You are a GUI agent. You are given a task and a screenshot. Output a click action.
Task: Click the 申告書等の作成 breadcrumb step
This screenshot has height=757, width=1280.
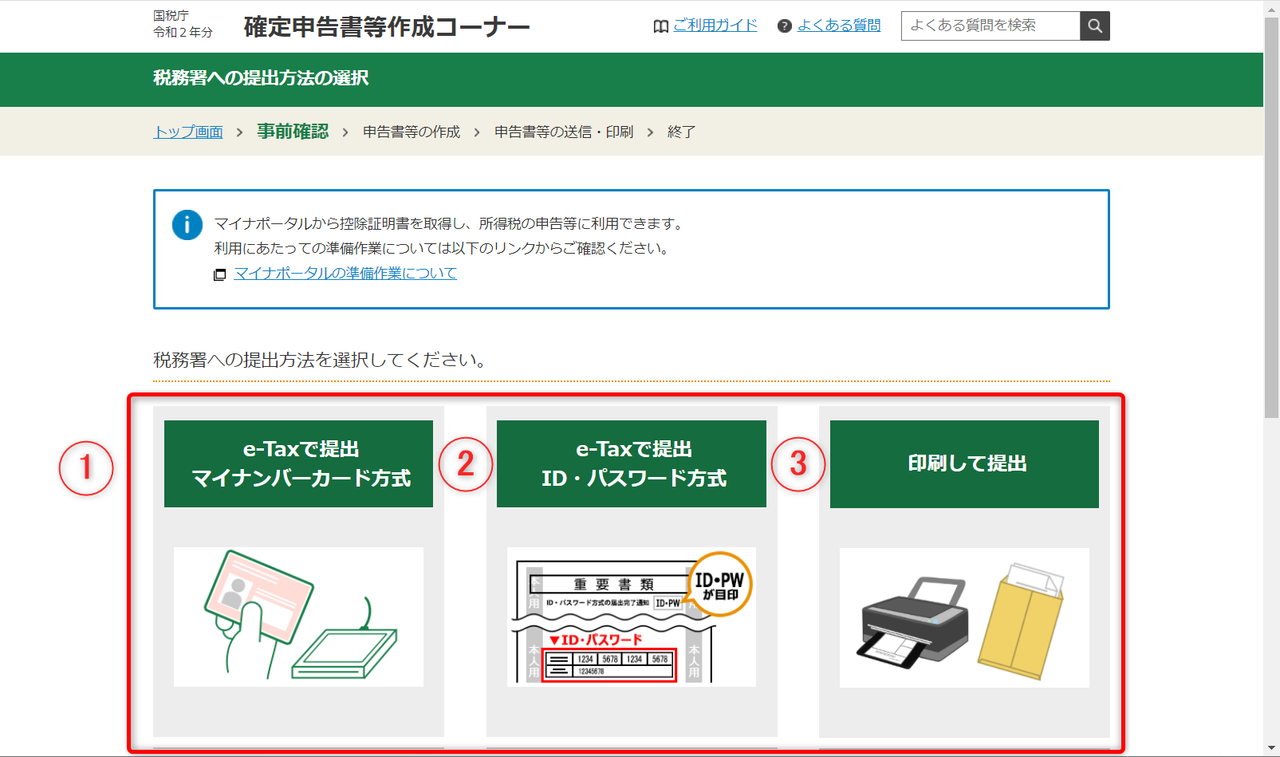tap(411, 132)
